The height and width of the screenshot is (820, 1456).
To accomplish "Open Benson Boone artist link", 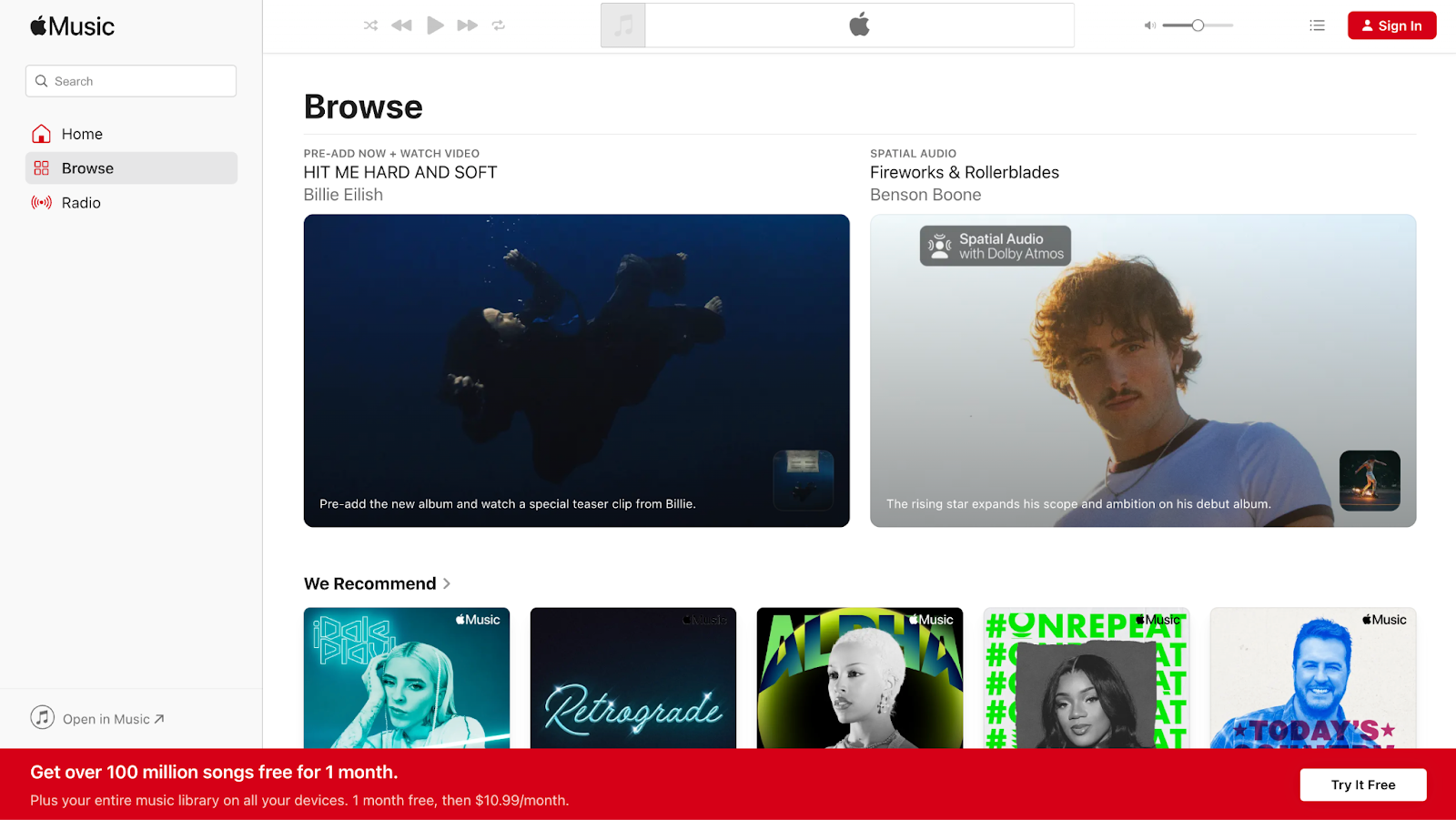I will click(925, 195).
